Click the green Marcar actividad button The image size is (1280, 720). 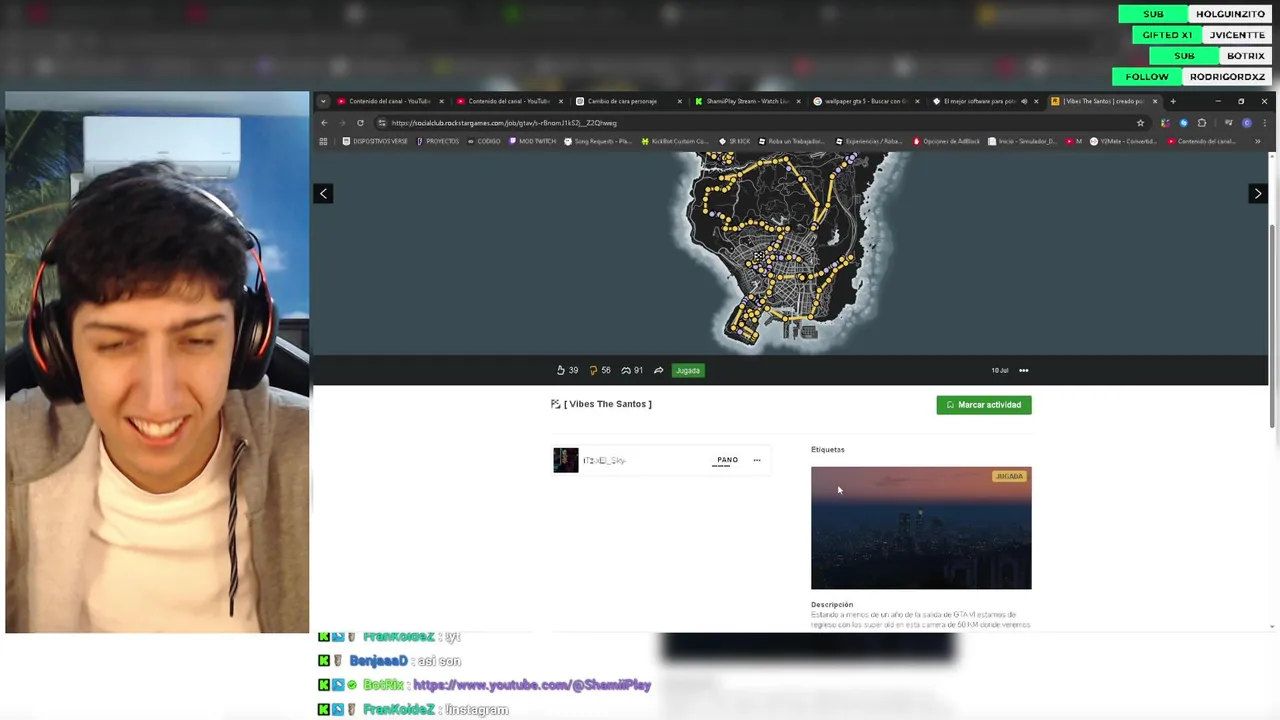tap(984, 405)
